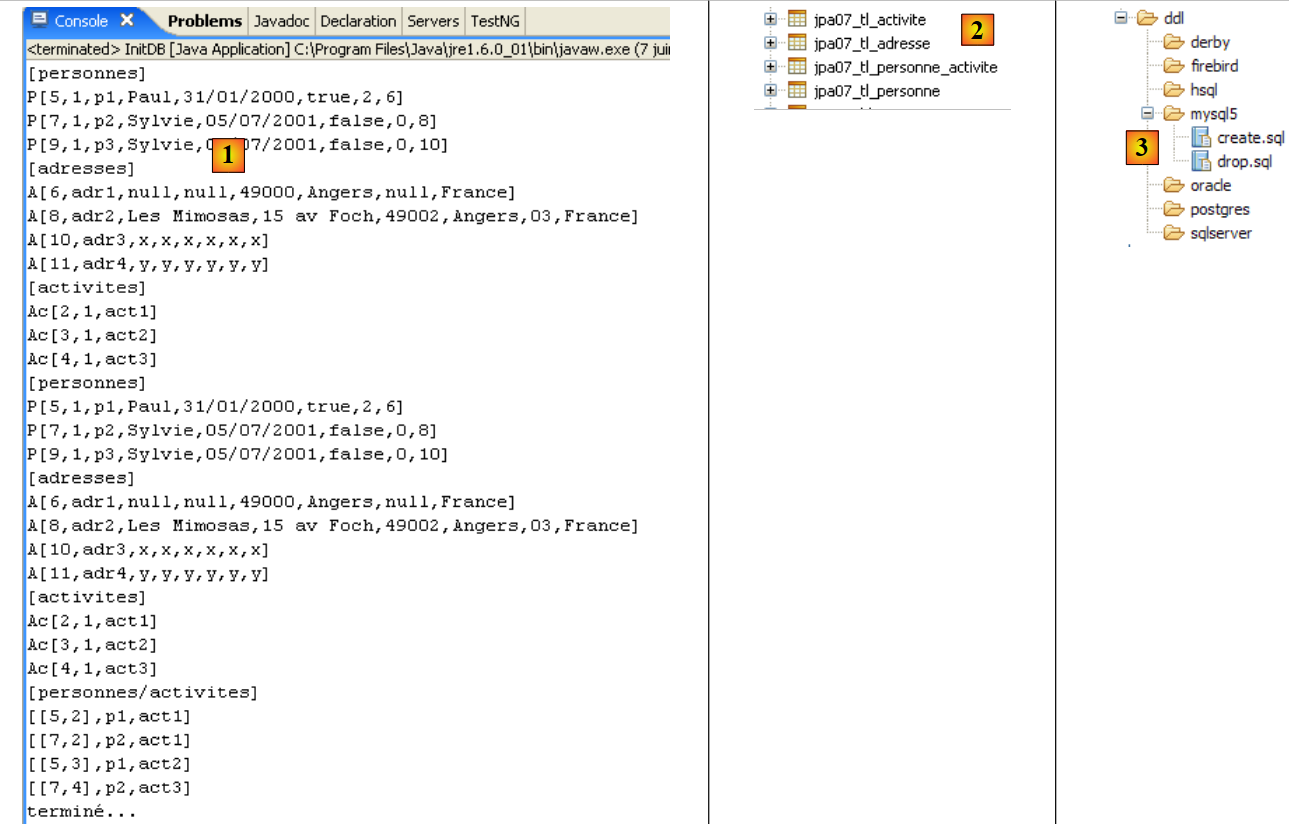The height and width of the screenshot is (824, 1289).
Task: Close the Console tab
Action: click(x=127, y=21)
